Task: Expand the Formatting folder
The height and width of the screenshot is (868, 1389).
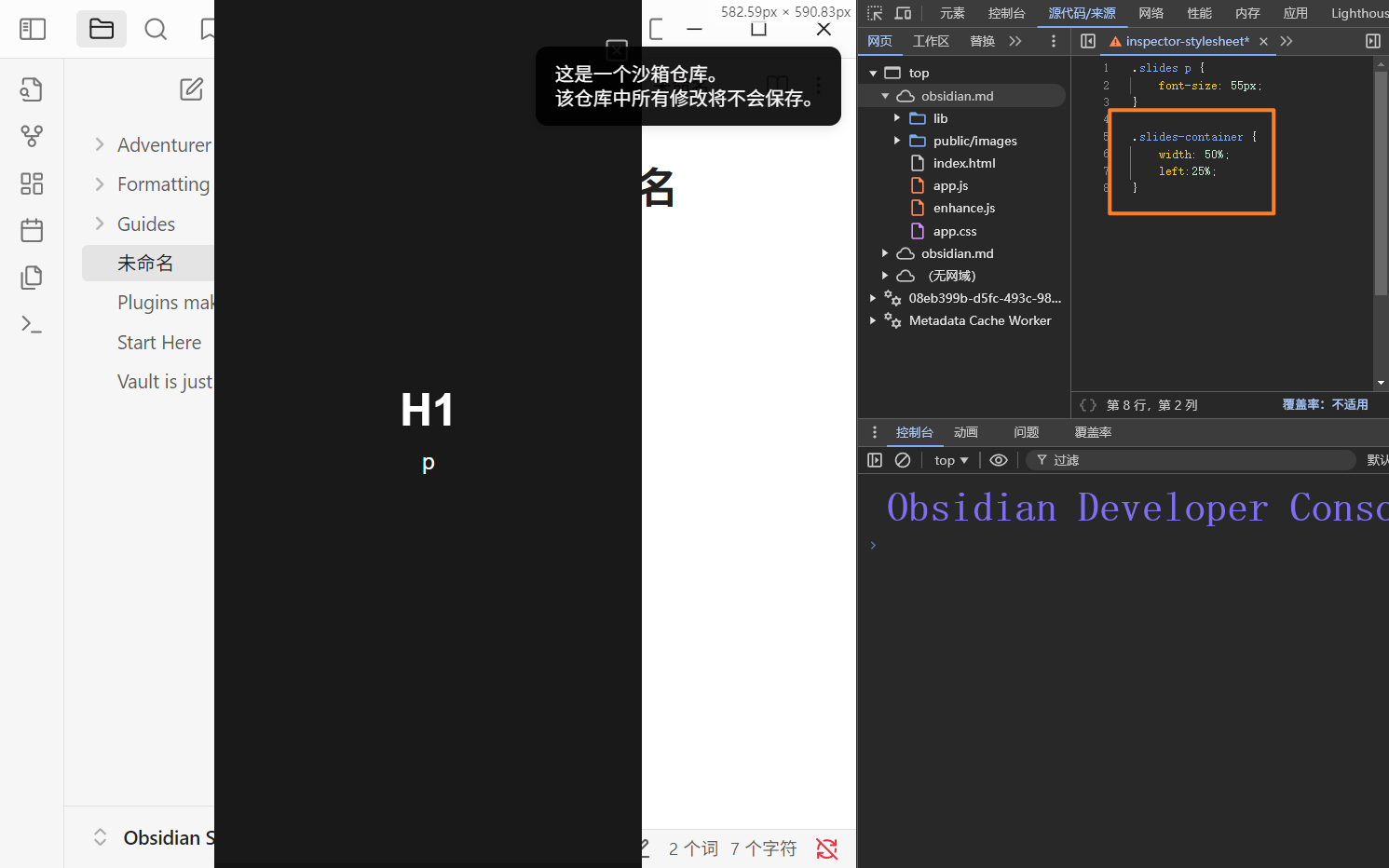Action: [x=100, y=184]
